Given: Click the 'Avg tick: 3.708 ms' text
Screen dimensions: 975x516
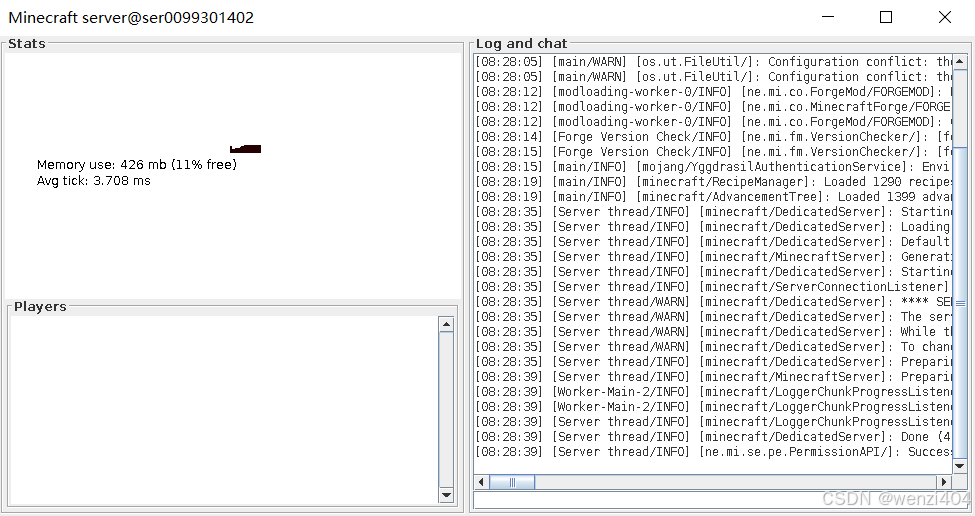Looking at the screenshot, I should [93, 181].
